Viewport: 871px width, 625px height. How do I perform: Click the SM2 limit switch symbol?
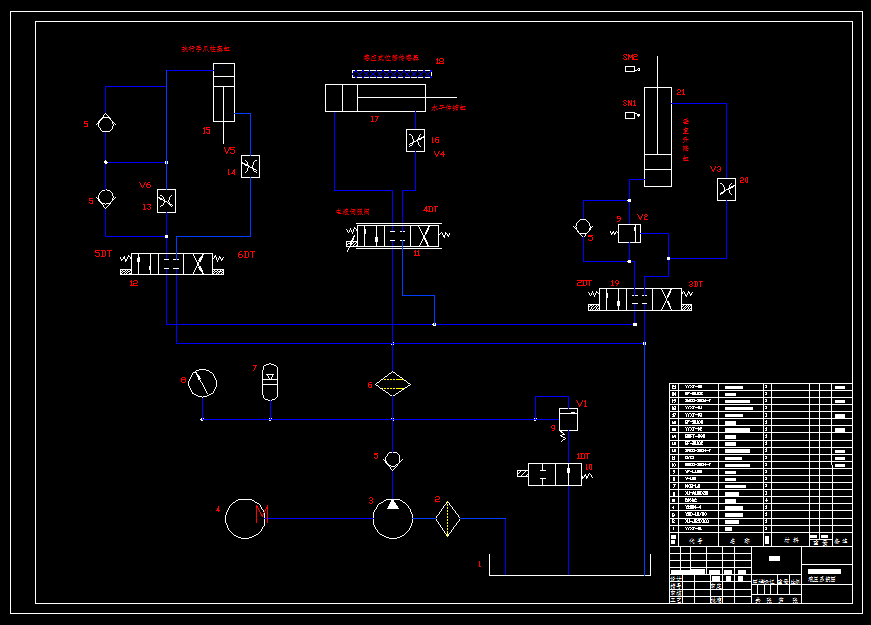point(632,69)
